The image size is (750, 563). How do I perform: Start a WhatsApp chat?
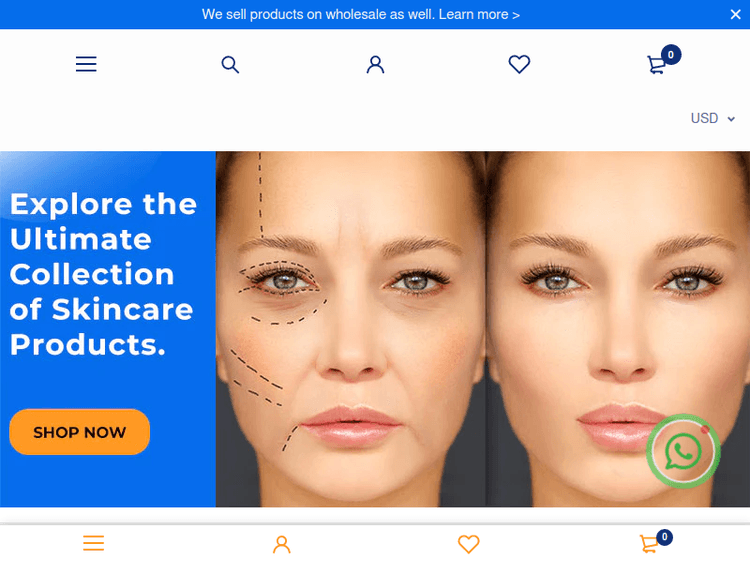[684, 451]
